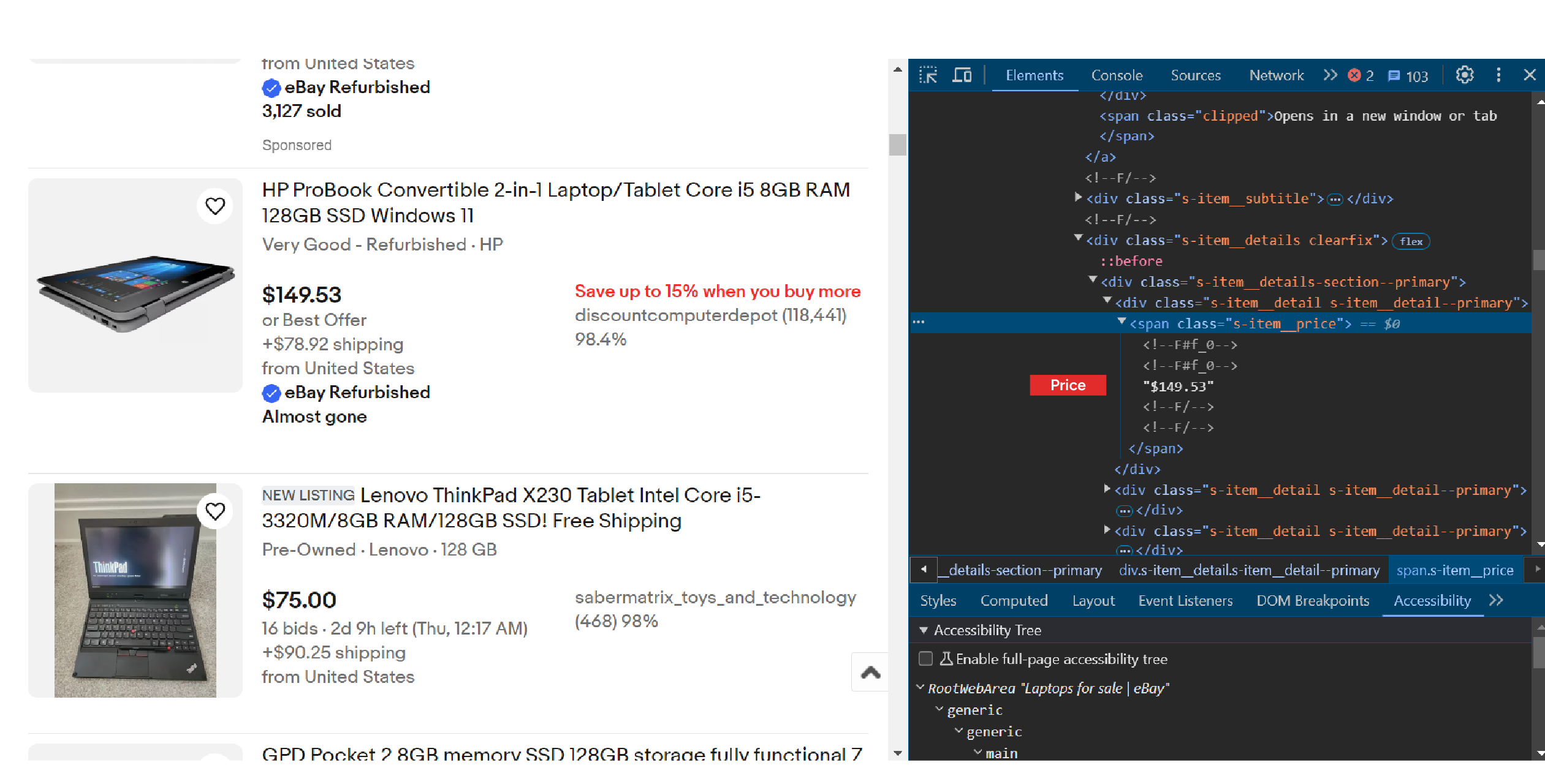Activate the inspect element picker icon

[x=928, y=75]
